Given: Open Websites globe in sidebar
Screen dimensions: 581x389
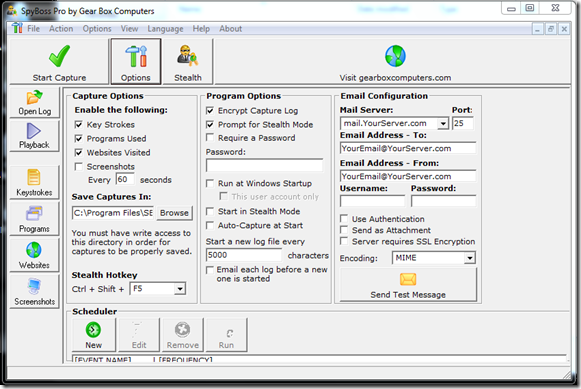Looking at the screenshot, I should coord(34,250).
